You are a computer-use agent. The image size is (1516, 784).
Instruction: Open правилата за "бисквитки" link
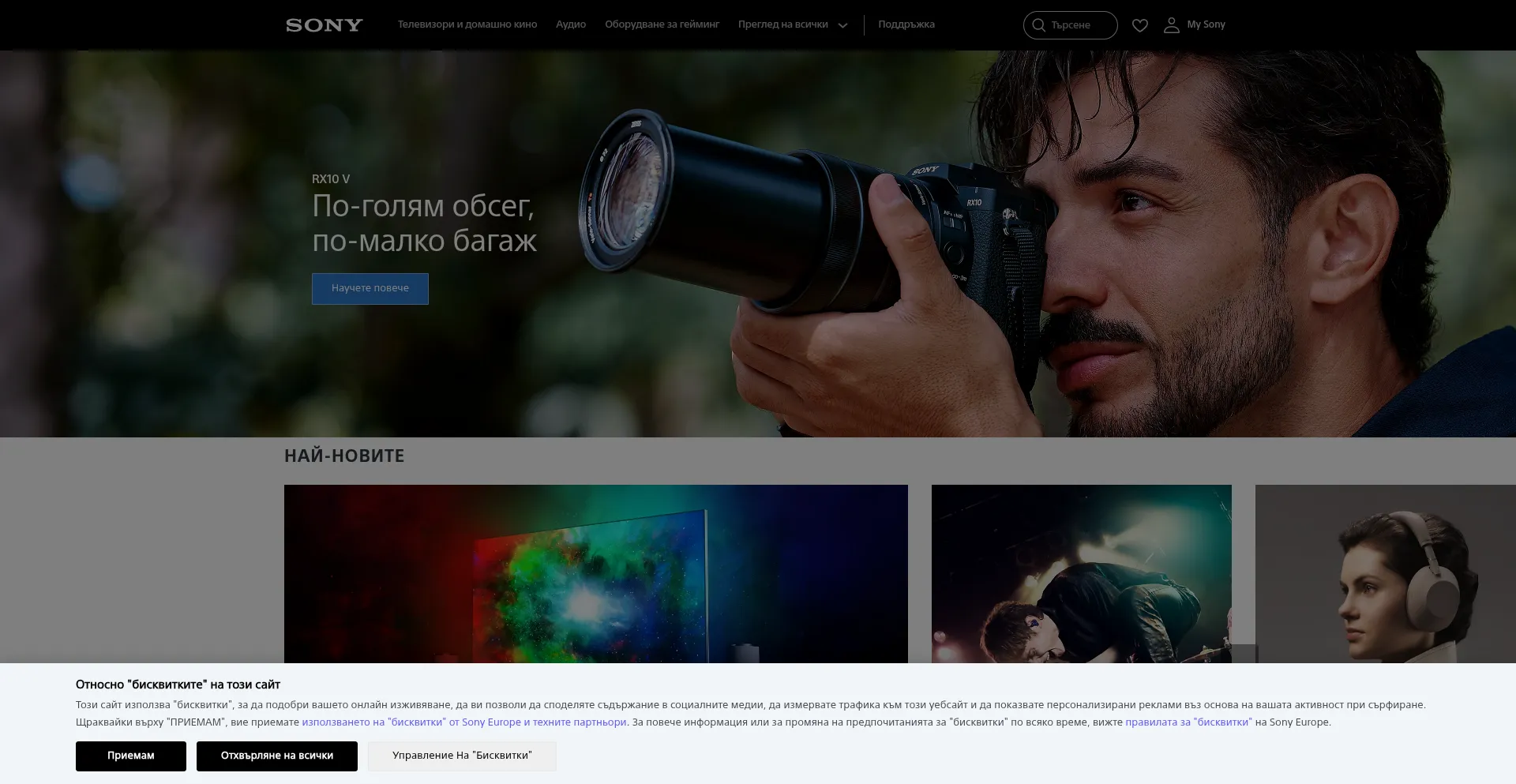[1188, 722]
